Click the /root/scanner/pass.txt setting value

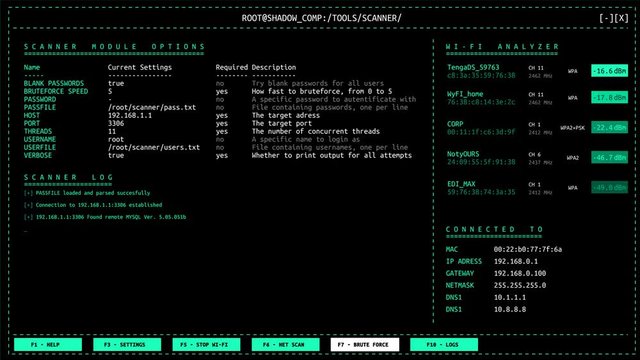152,107
